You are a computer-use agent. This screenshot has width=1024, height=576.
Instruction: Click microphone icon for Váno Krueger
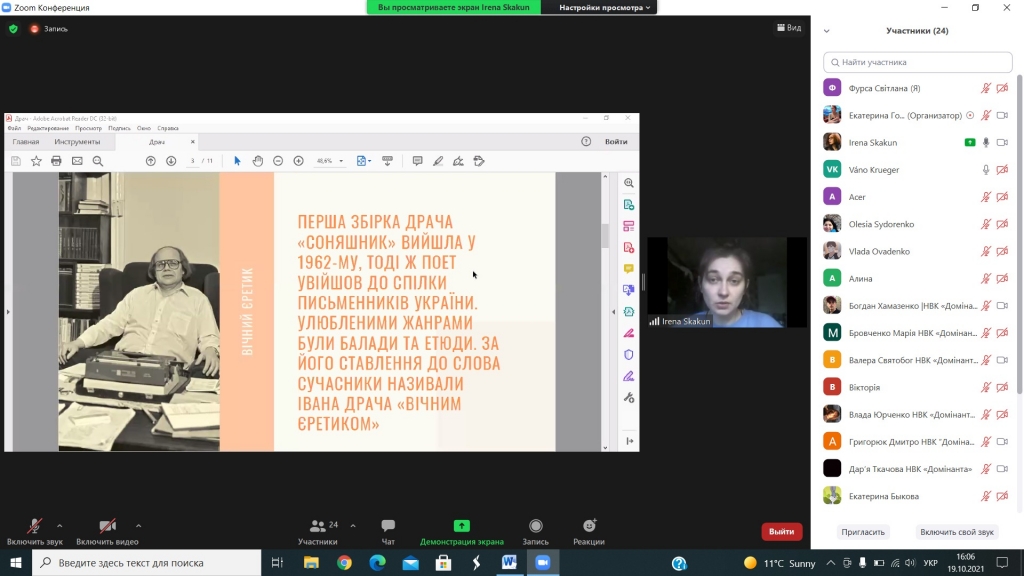pyautogui.click(x=986, y=170)
